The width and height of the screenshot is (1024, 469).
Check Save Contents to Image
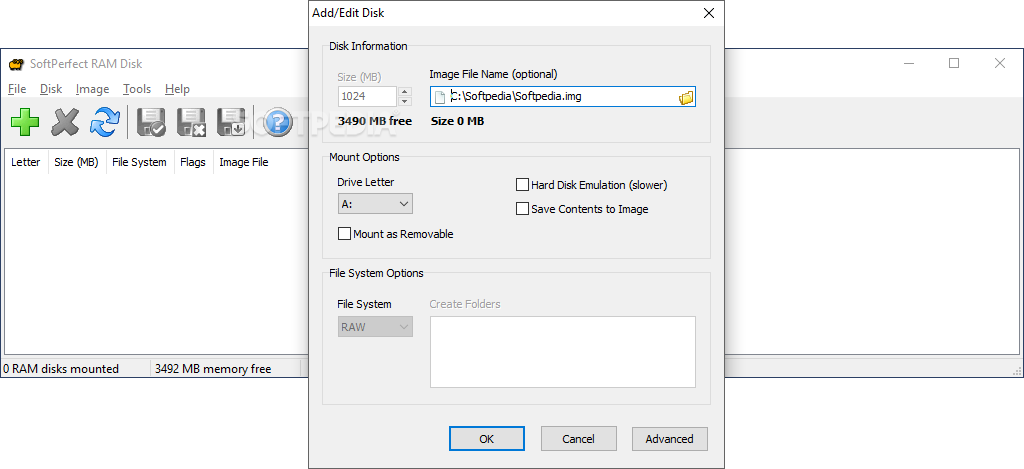pyautogui.click(x=522, y=209)
